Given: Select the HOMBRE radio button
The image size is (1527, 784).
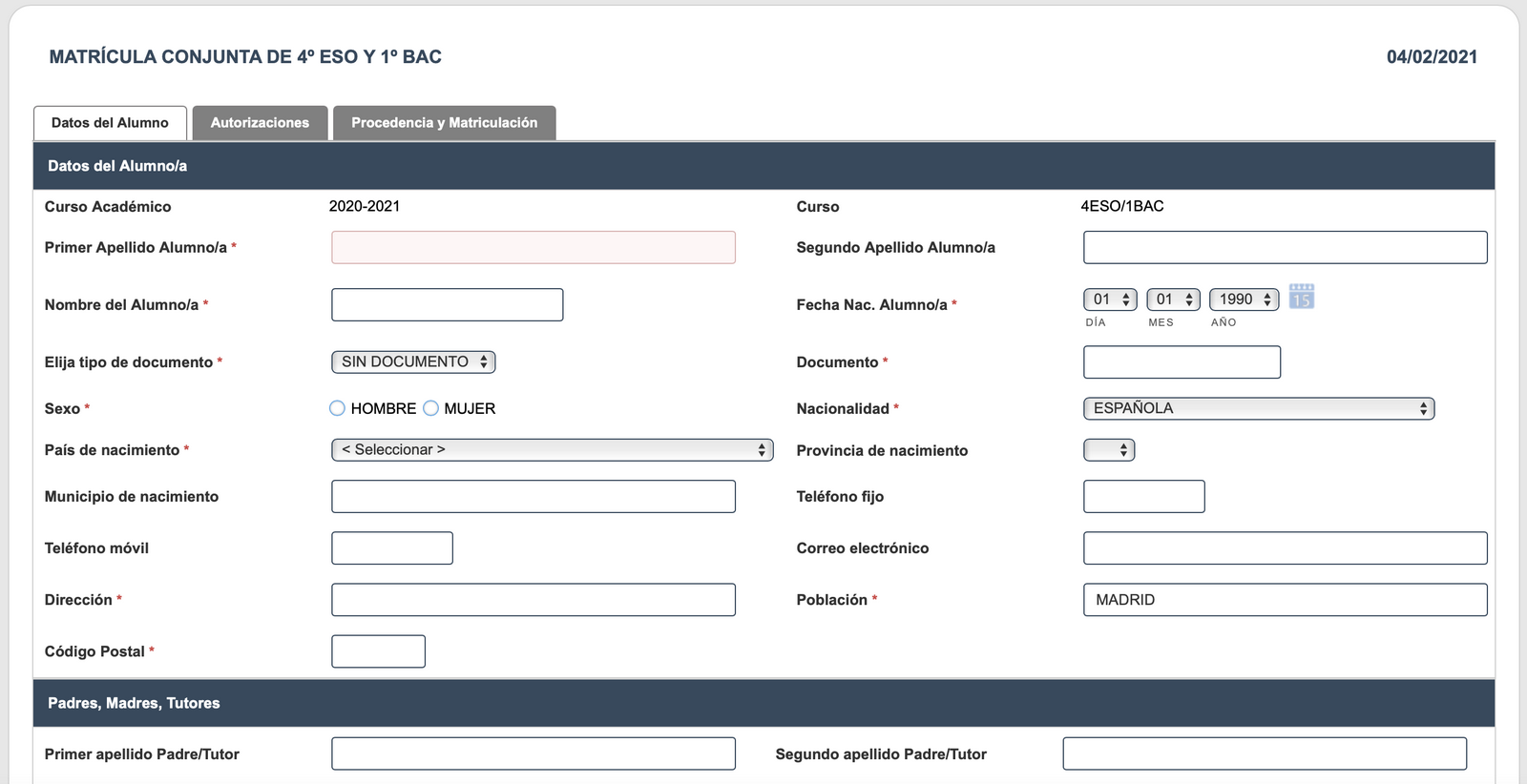Looking at the screenshot, I should [337, 408].
